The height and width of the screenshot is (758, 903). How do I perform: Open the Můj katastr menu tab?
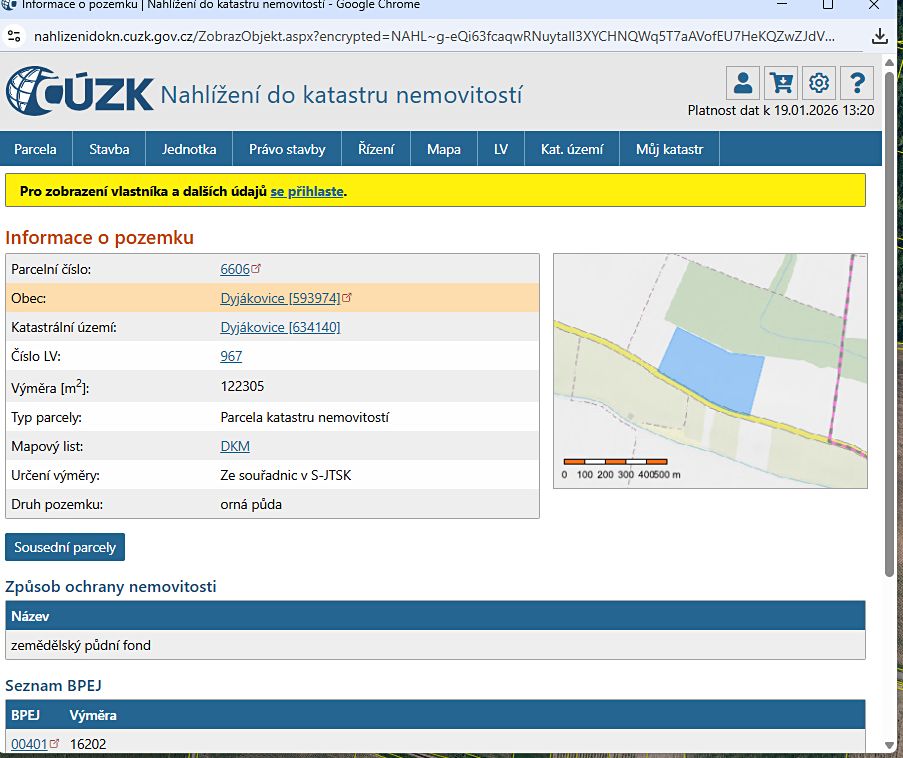point(670,149)
